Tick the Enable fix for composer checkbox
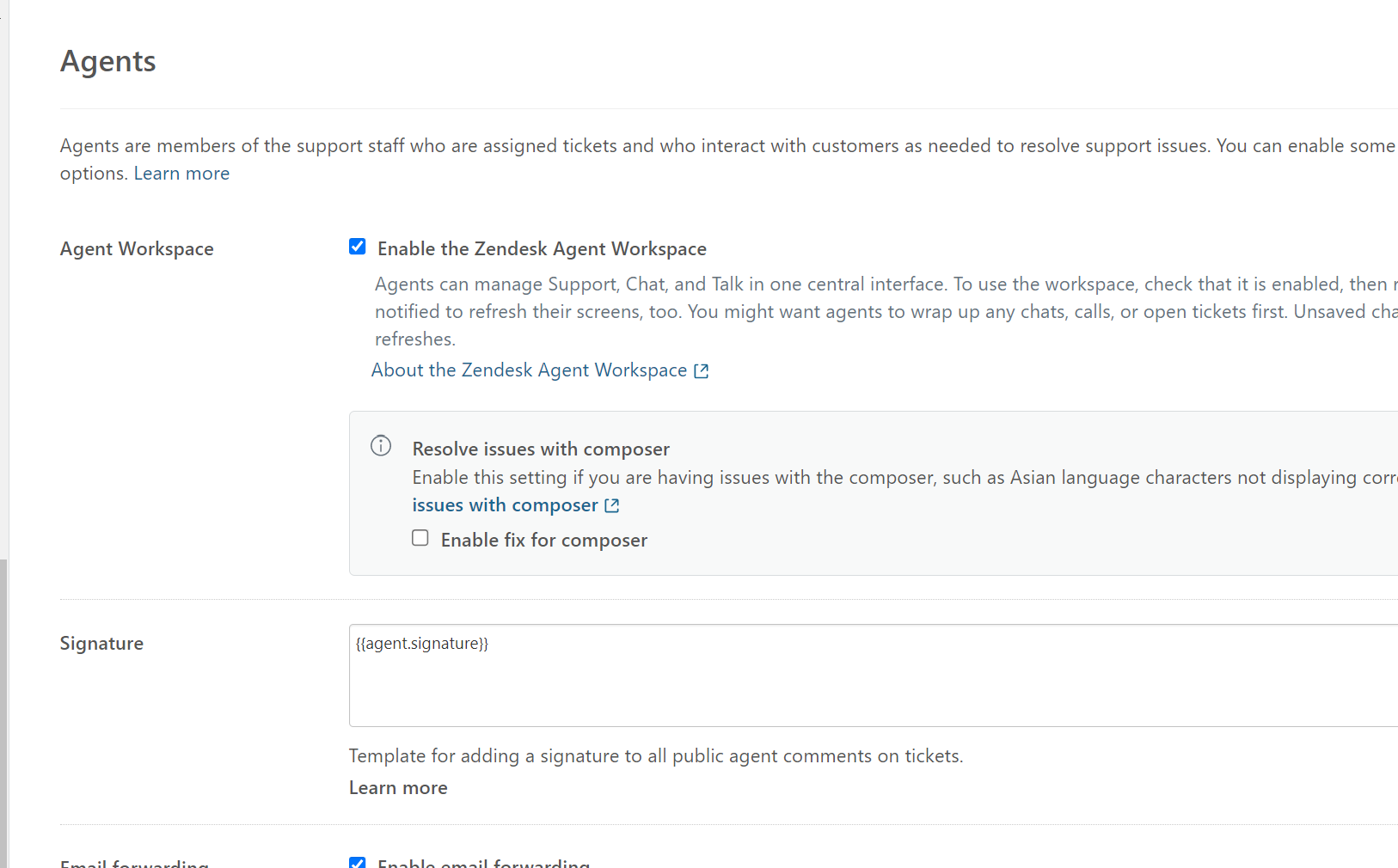This screenshot has height=868, width=1398. (420, 538)
